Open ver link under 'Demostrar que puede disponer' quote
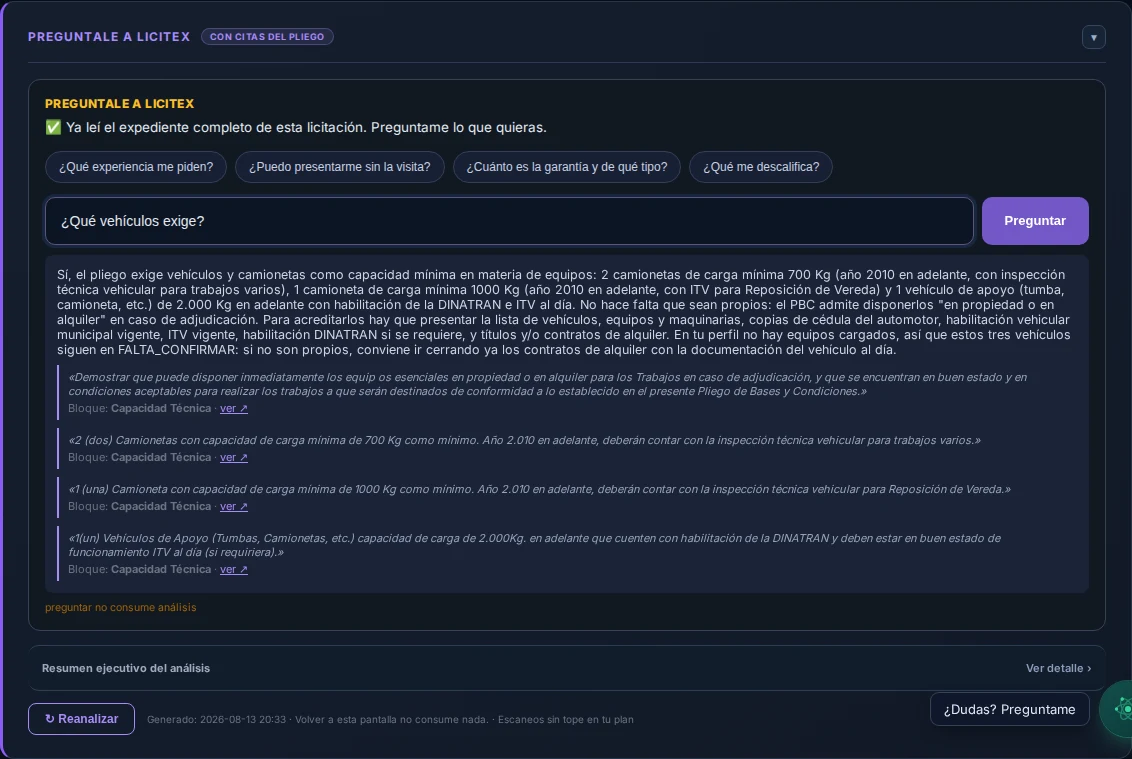This screenshot has height=759, width=1132. tap(234, 408)
